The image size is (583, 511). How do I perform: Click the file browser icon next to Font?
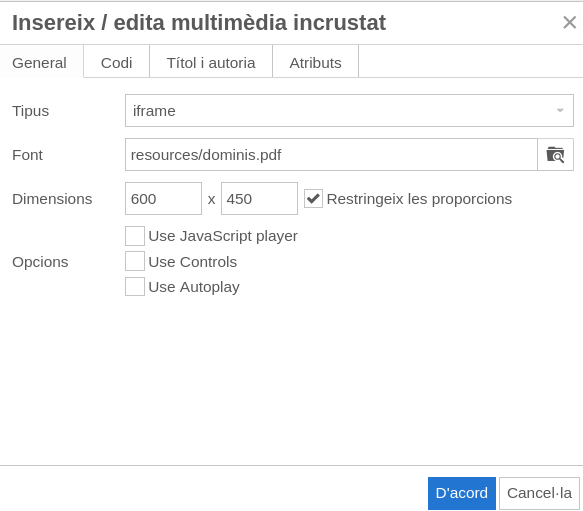(555, 155)
